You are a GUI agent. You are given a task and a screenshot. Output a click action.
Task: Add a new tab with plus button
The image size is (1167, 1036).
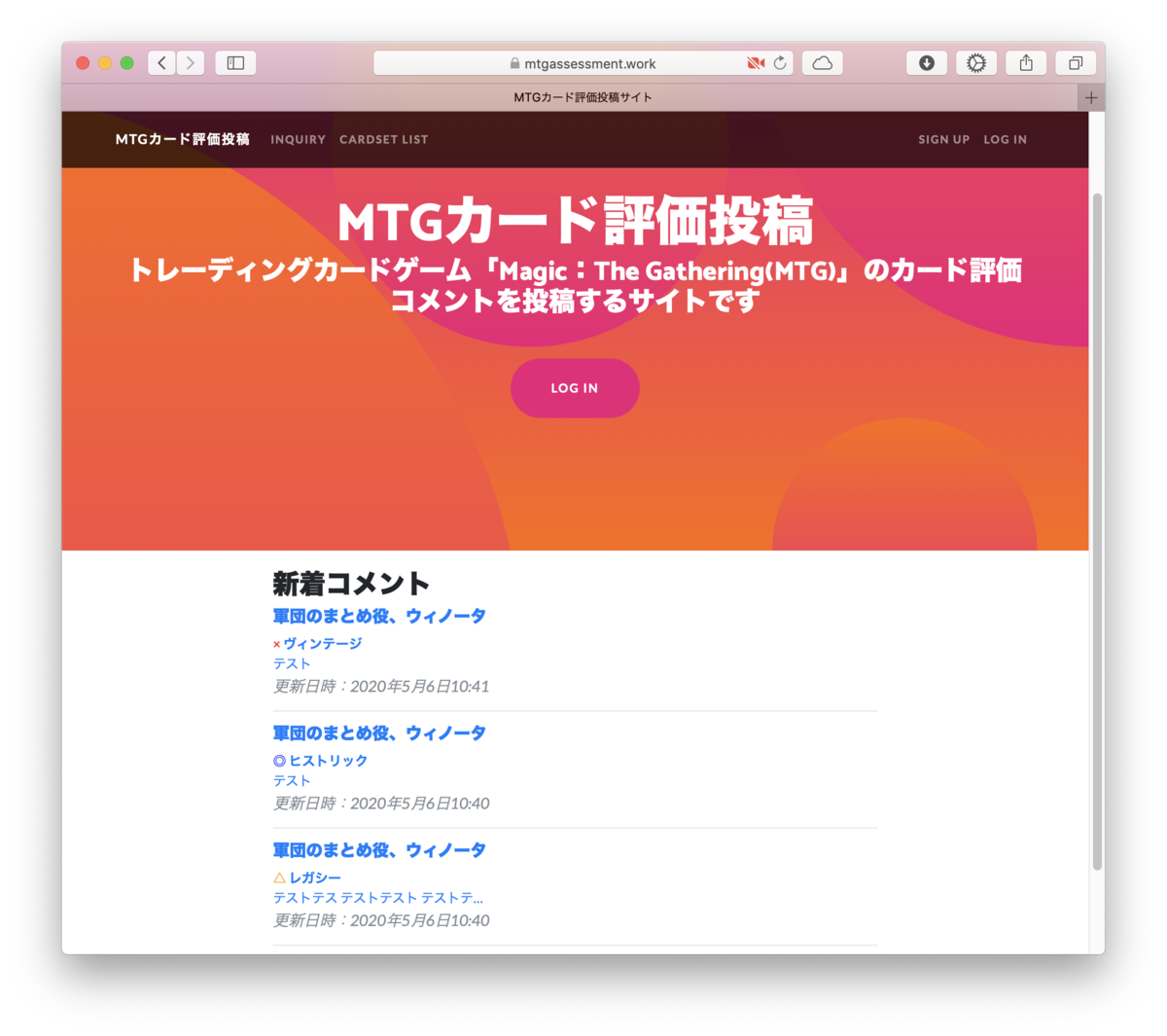1091,97
